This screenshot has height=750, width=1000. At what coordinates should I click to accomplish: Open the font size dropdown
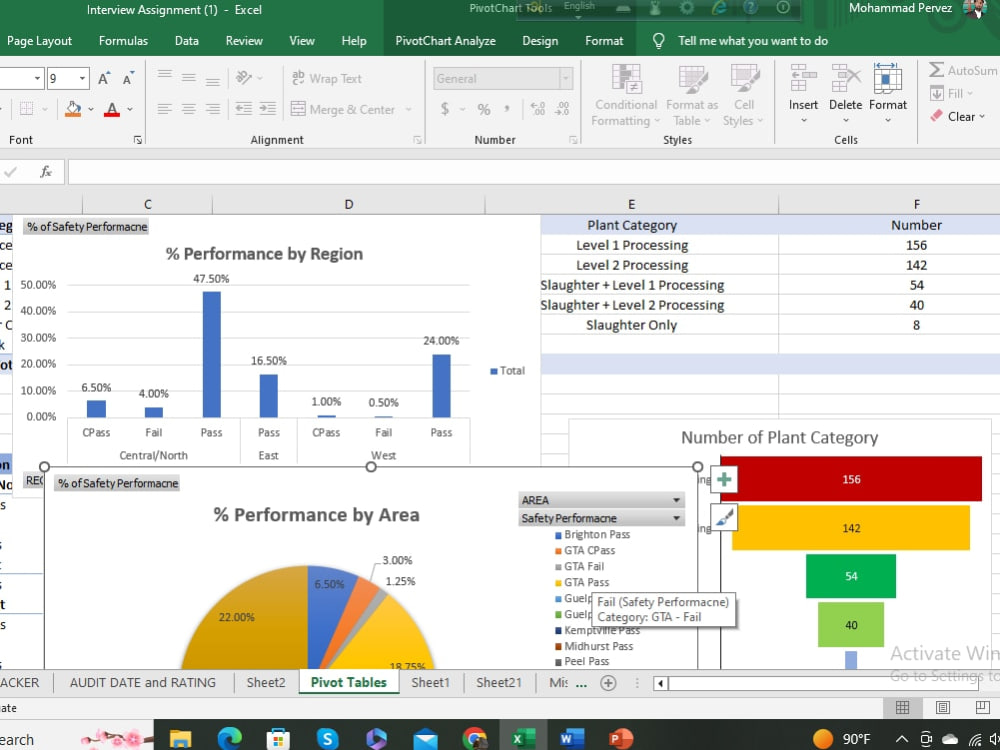(82, 77)
